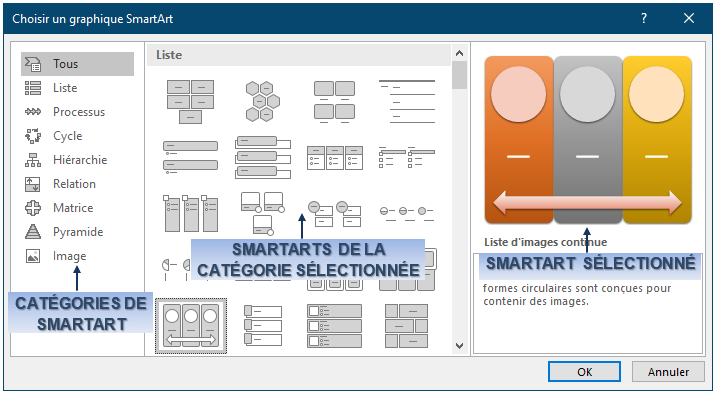Click the Liste d'images continue title
The width and height of the screenshot is (715, 395).
tap(545, 242)
